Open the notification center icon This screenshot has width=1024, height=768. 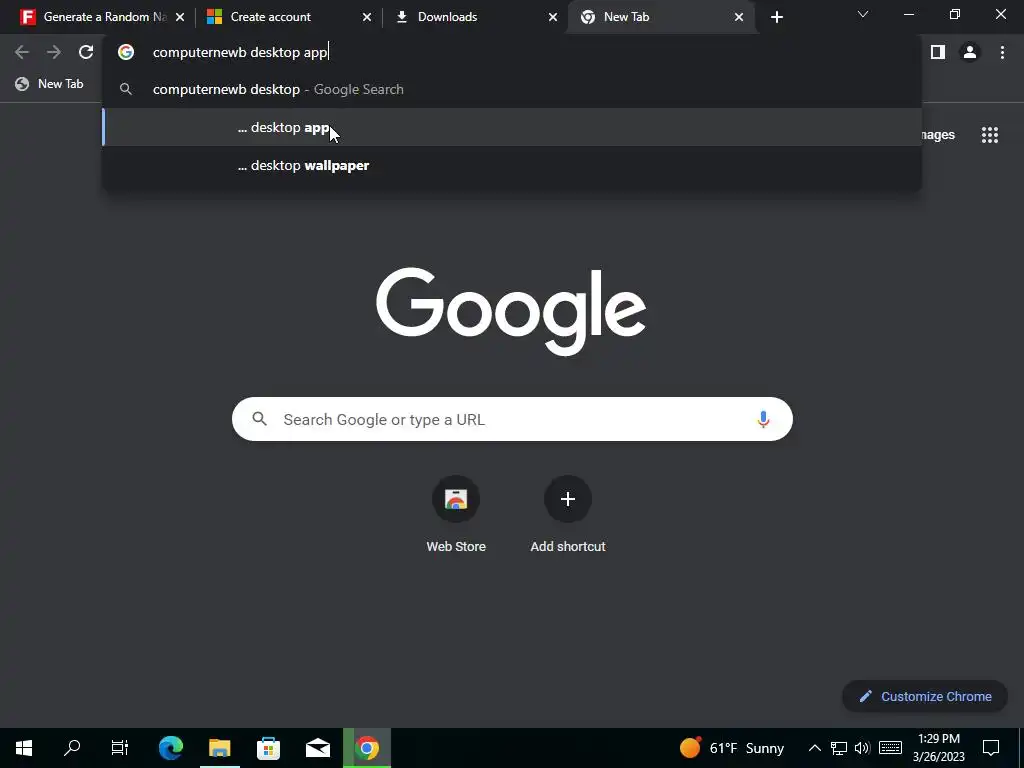pyautogui.click(x=991, y=748)
